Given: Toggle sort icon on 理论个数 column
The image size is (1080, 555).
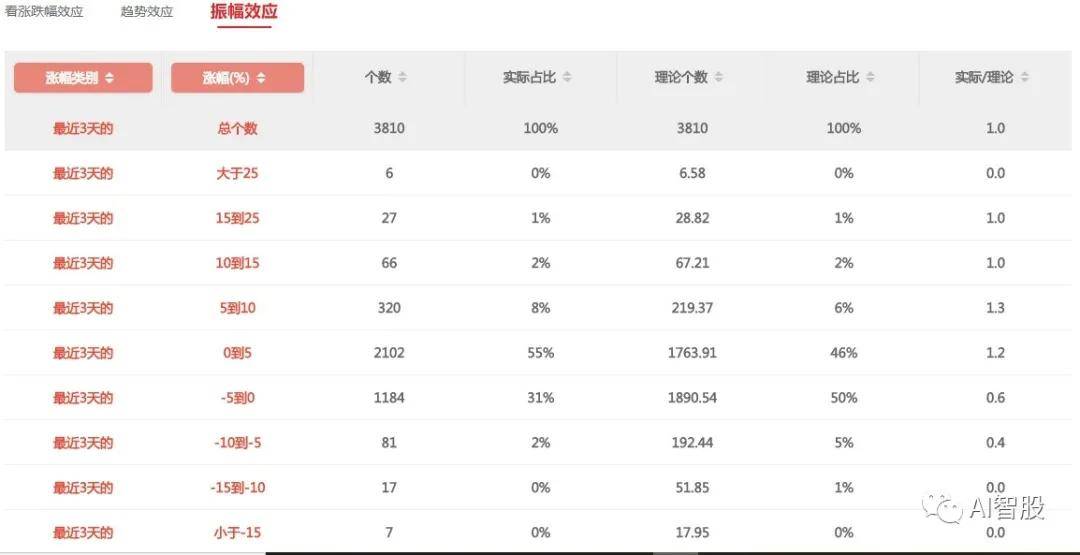Looking at the screenshot, I should click(x=719, y=77).
